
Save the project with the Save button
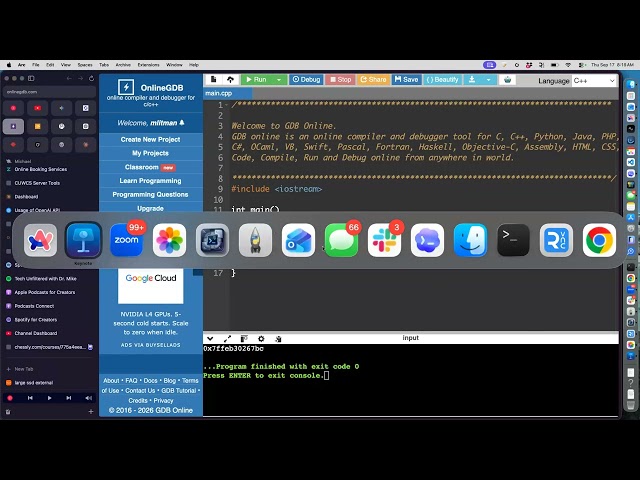point(407,80)
